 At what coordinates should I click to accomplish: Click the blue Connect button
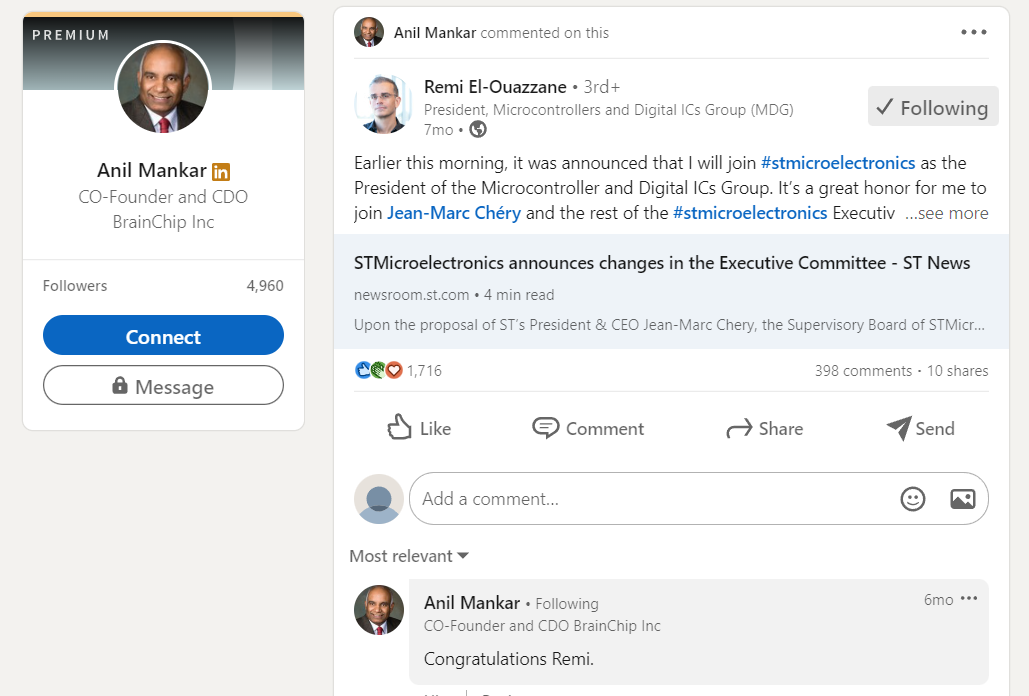pos(163,335)
